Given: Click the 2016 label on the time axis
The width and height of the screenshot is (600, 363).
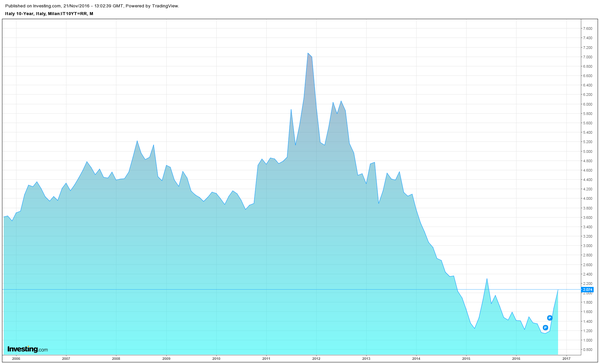Looking at the screenshot, I should pos(517,358).
